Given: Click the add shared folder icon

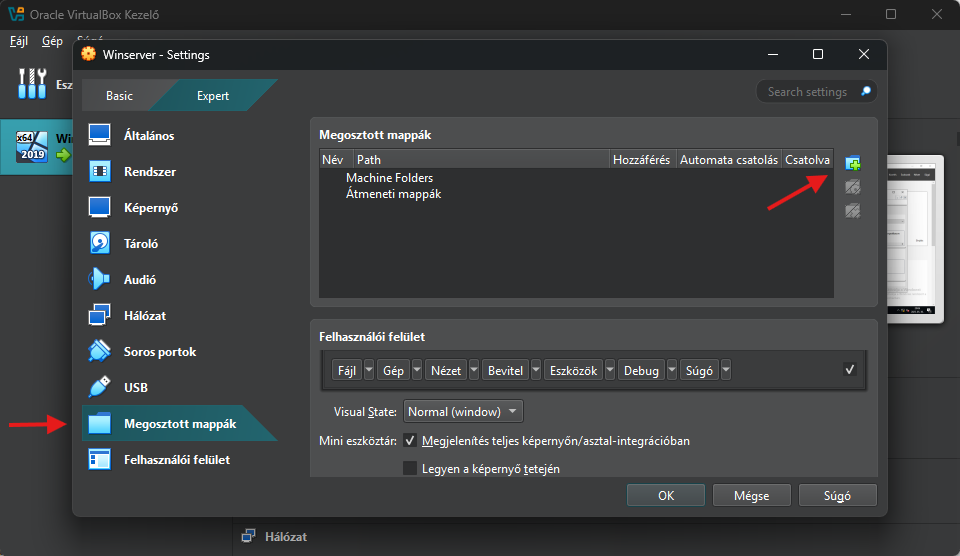Looking at the screenshot, I should coord(852,163).
